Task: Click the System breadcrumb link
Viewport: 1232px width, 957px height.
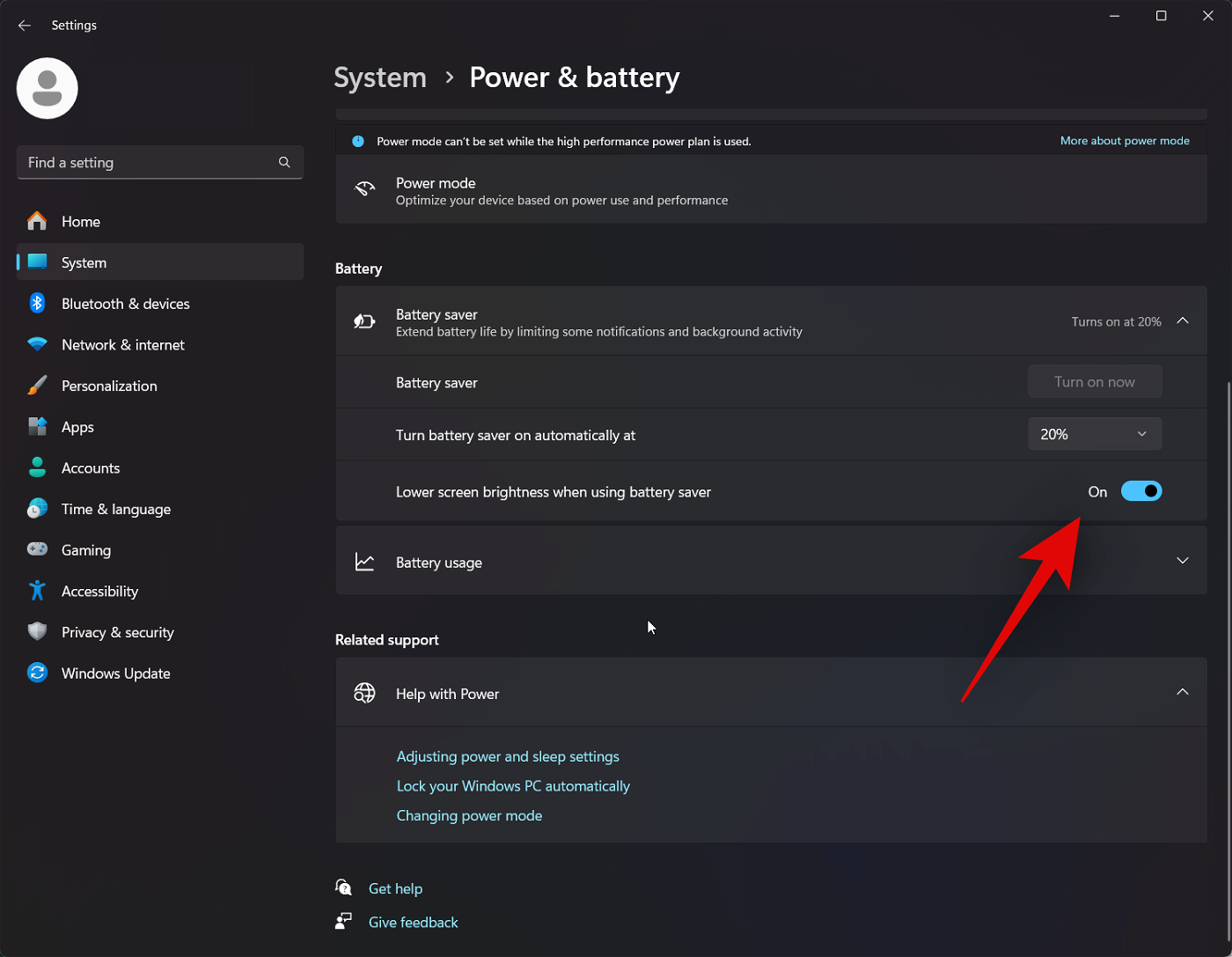Action: pos(380,77)
